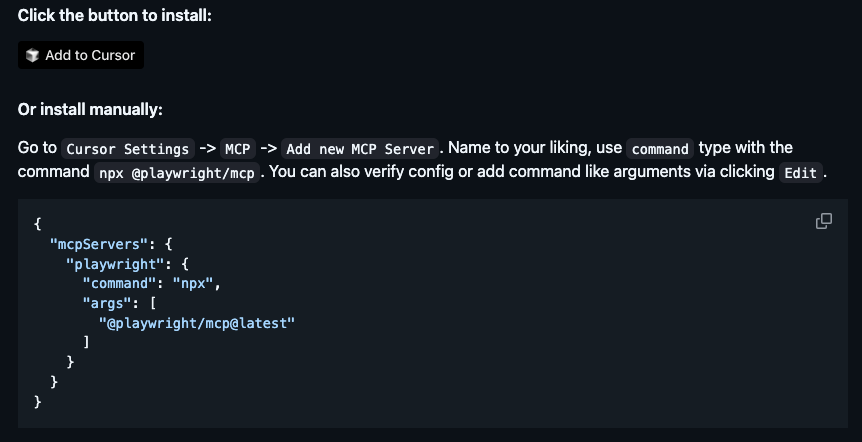Click the 'Click the button to install:' heading
The width and height of the screenshot is (862, 442).
(x=114, y=15)
